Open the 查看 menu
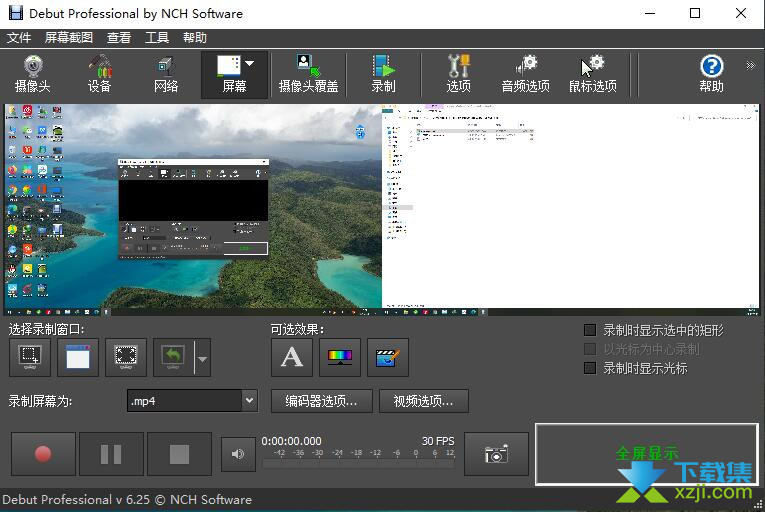Viewport: 765px width, 512px height. tap(119, 38)
